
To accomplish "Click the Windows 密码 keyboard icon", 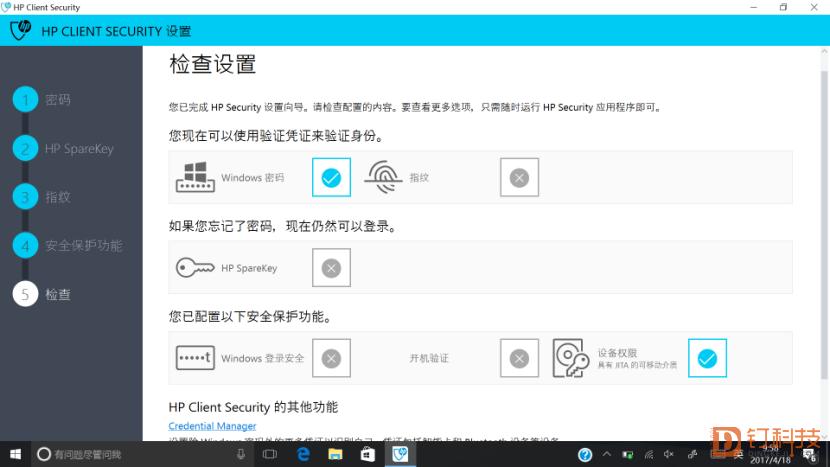I will coord(195,177).
